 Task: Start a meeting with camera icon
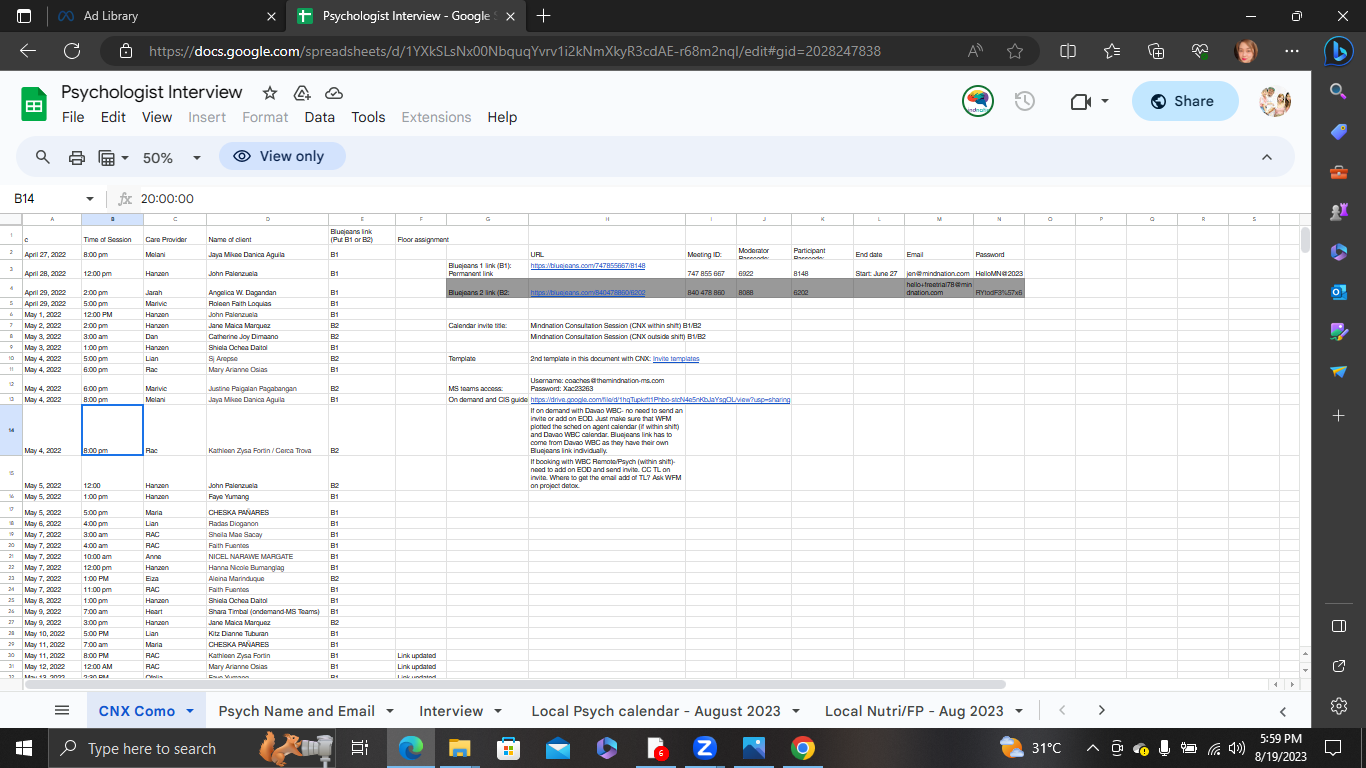(x=1080, y=101)
